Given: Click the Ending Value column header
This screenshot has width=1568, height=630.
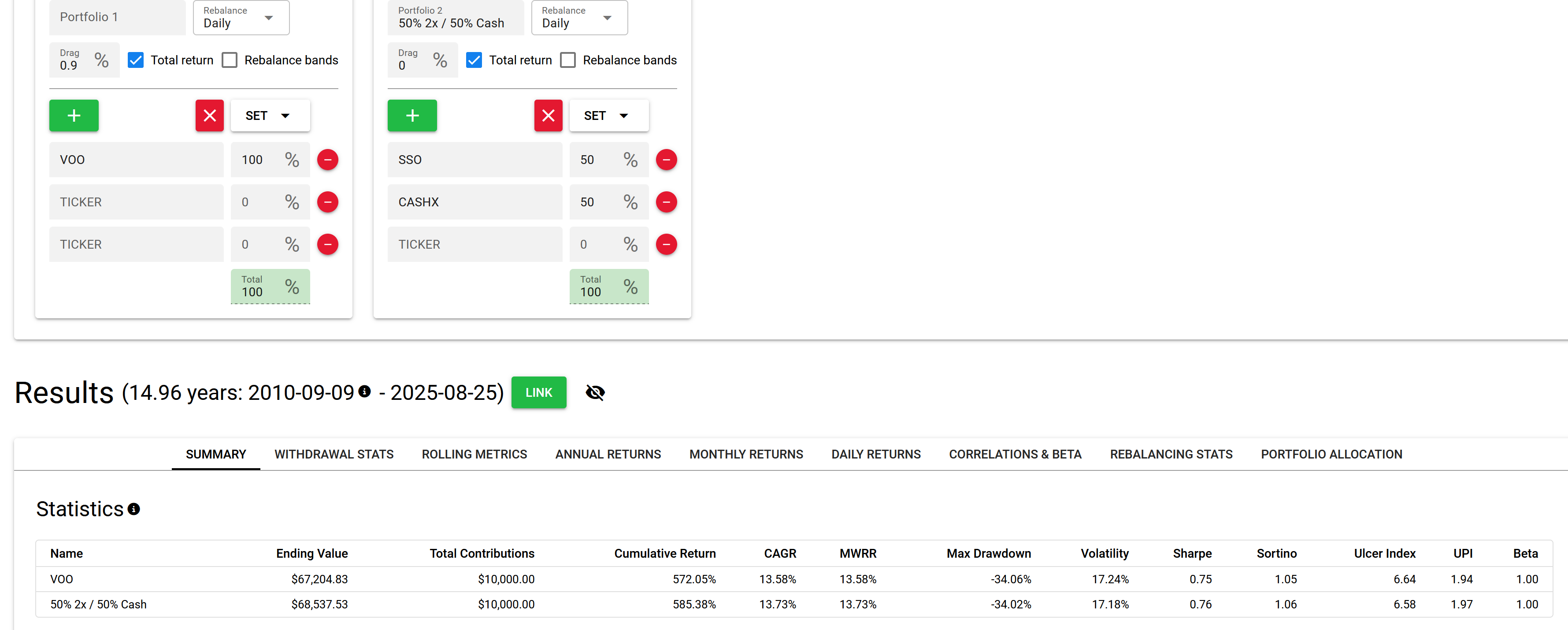Looking at the screenshot, I should click(x=311, y=553).
